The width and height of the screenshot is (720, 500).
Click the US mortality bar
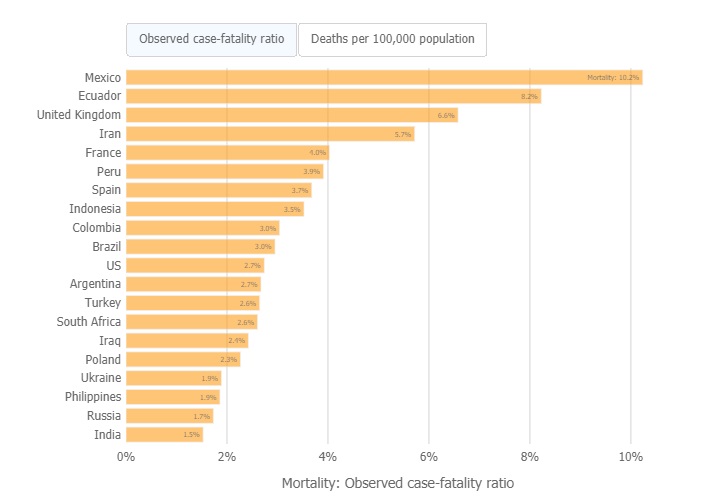[x=194, y=266]
